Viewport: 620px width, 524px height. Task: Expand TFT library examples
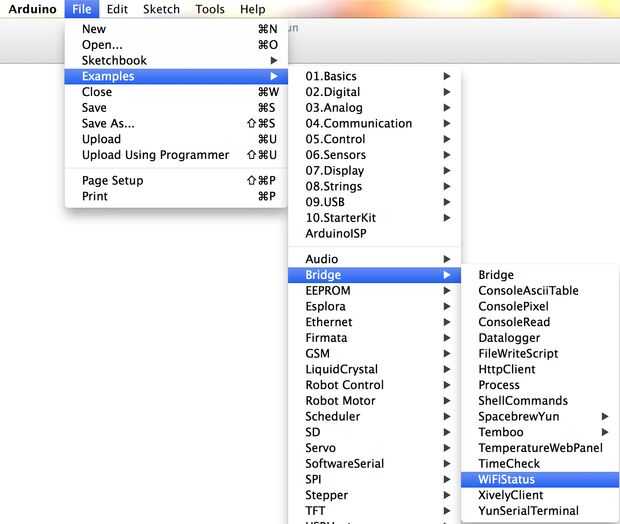(374, 511)
